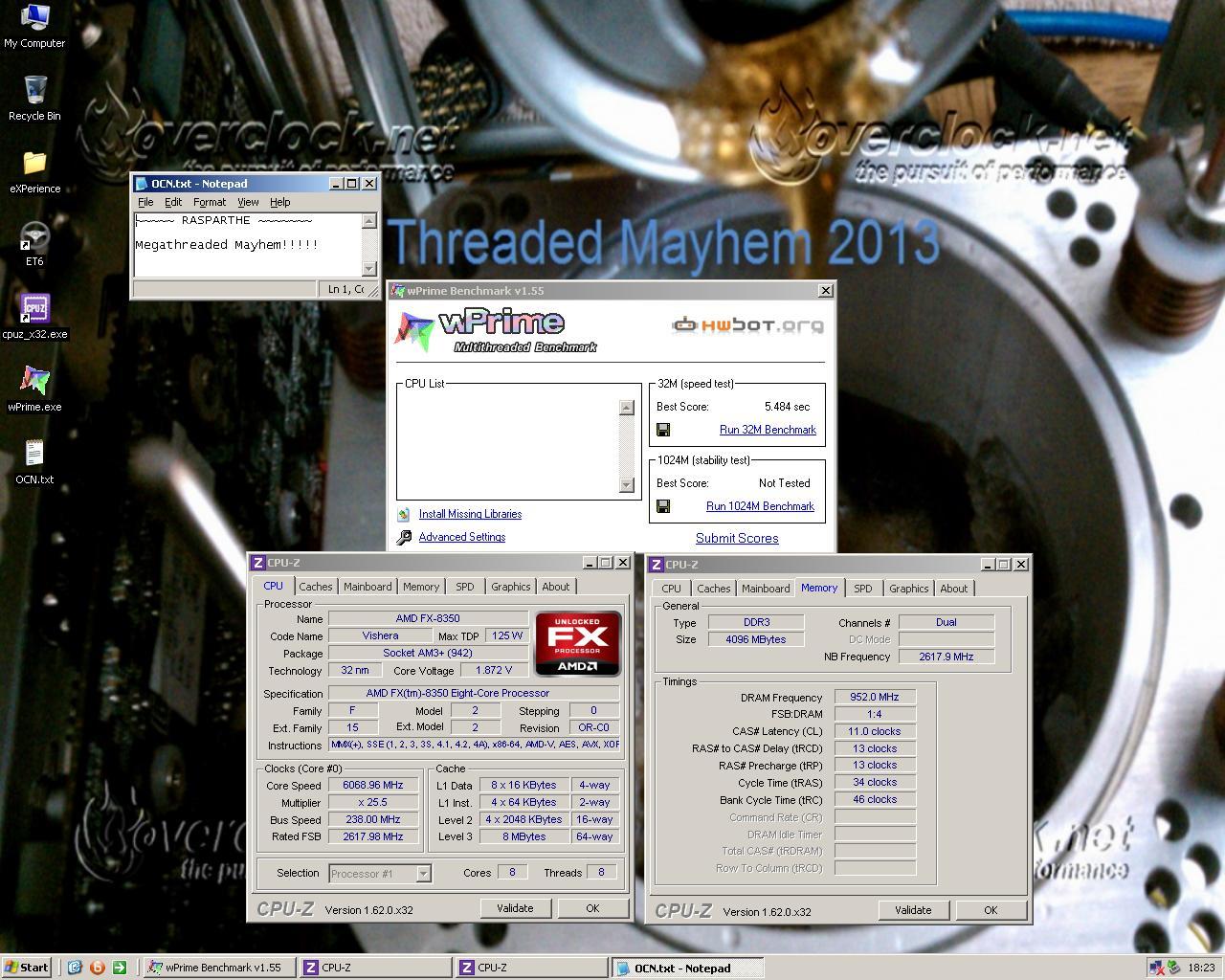Open Memory tab in CPU-Z processor window
The height and width of the screenshot is (980, 1225).
[421, 587]
